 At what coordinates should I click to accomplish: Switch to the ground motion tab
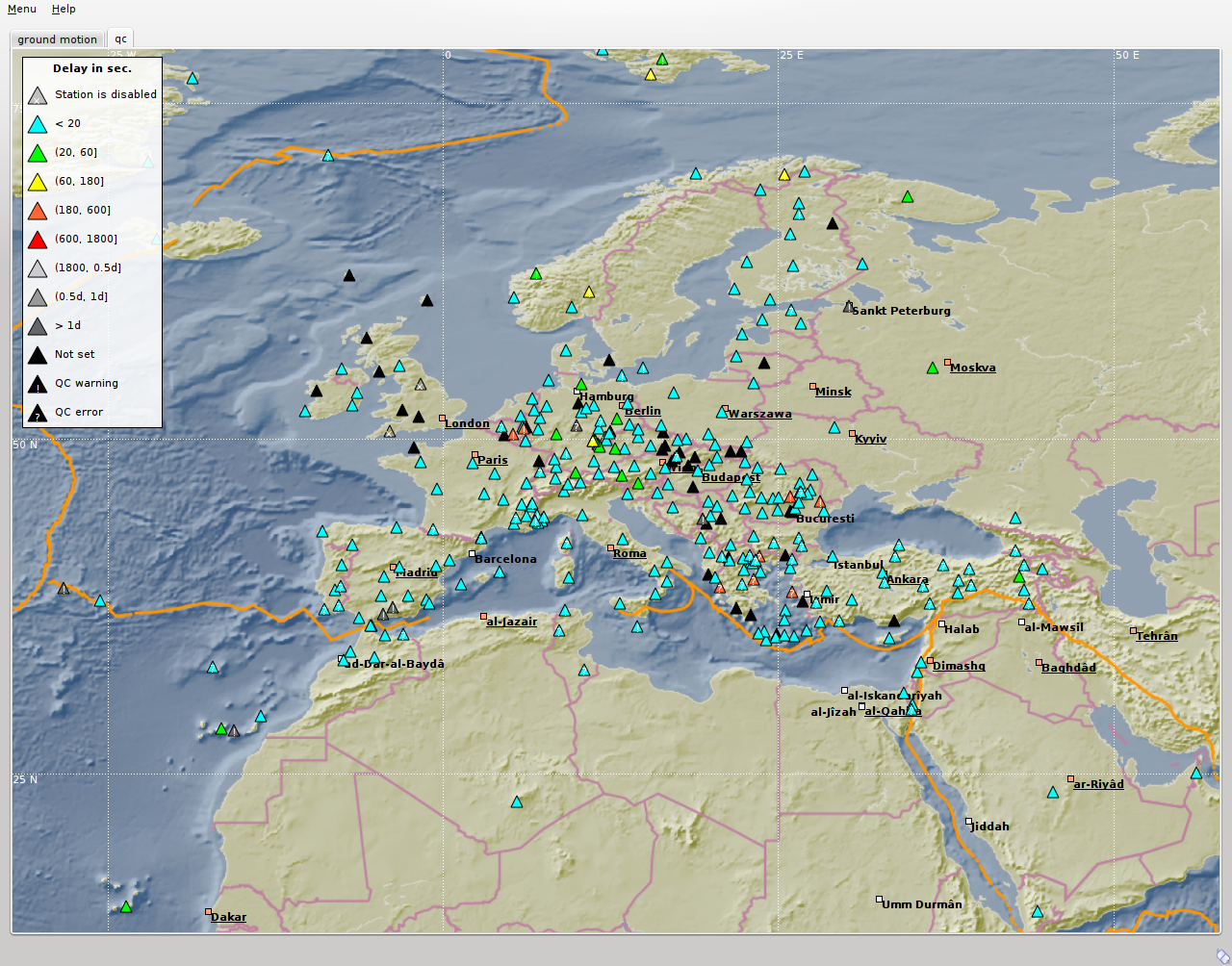57,39
